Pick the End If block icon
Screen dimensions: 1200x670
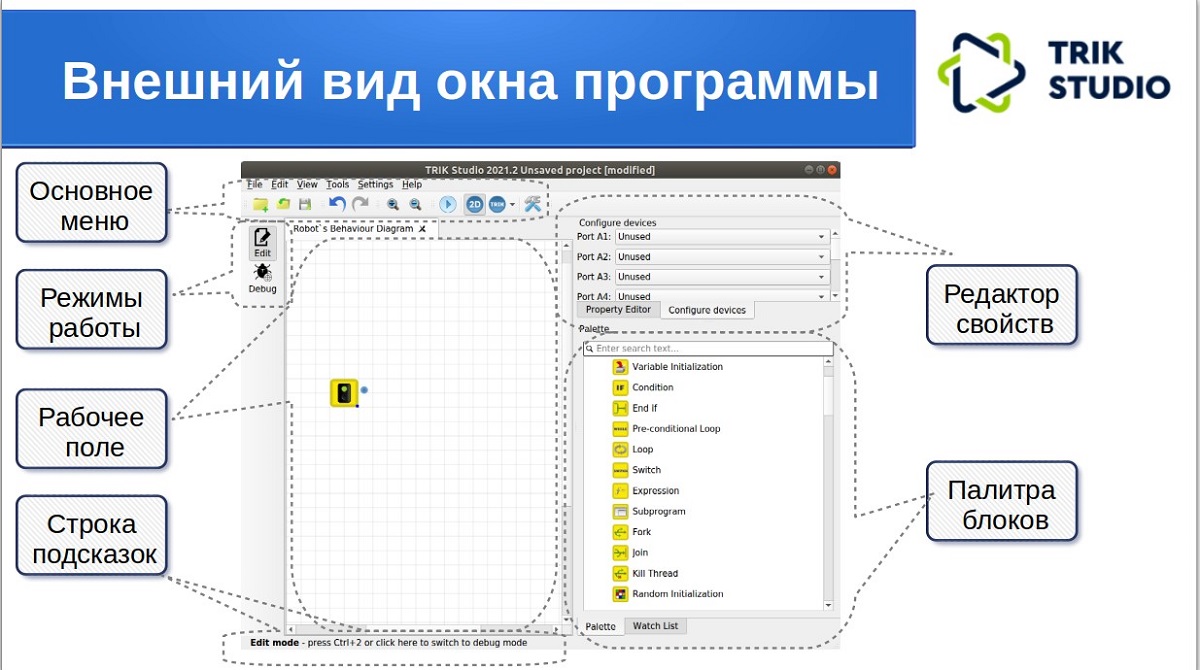(620, 408)
